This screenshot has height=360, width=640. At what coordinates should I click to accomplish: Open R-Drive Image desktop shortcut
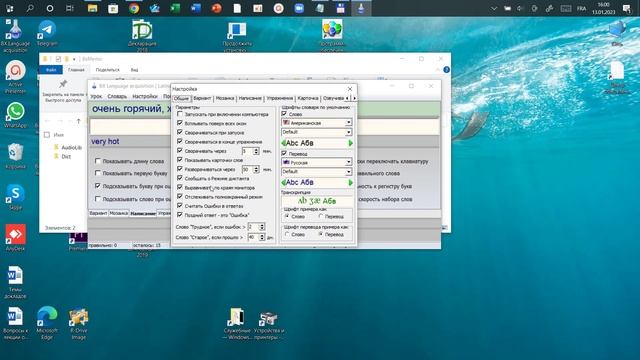pos(78,324)
